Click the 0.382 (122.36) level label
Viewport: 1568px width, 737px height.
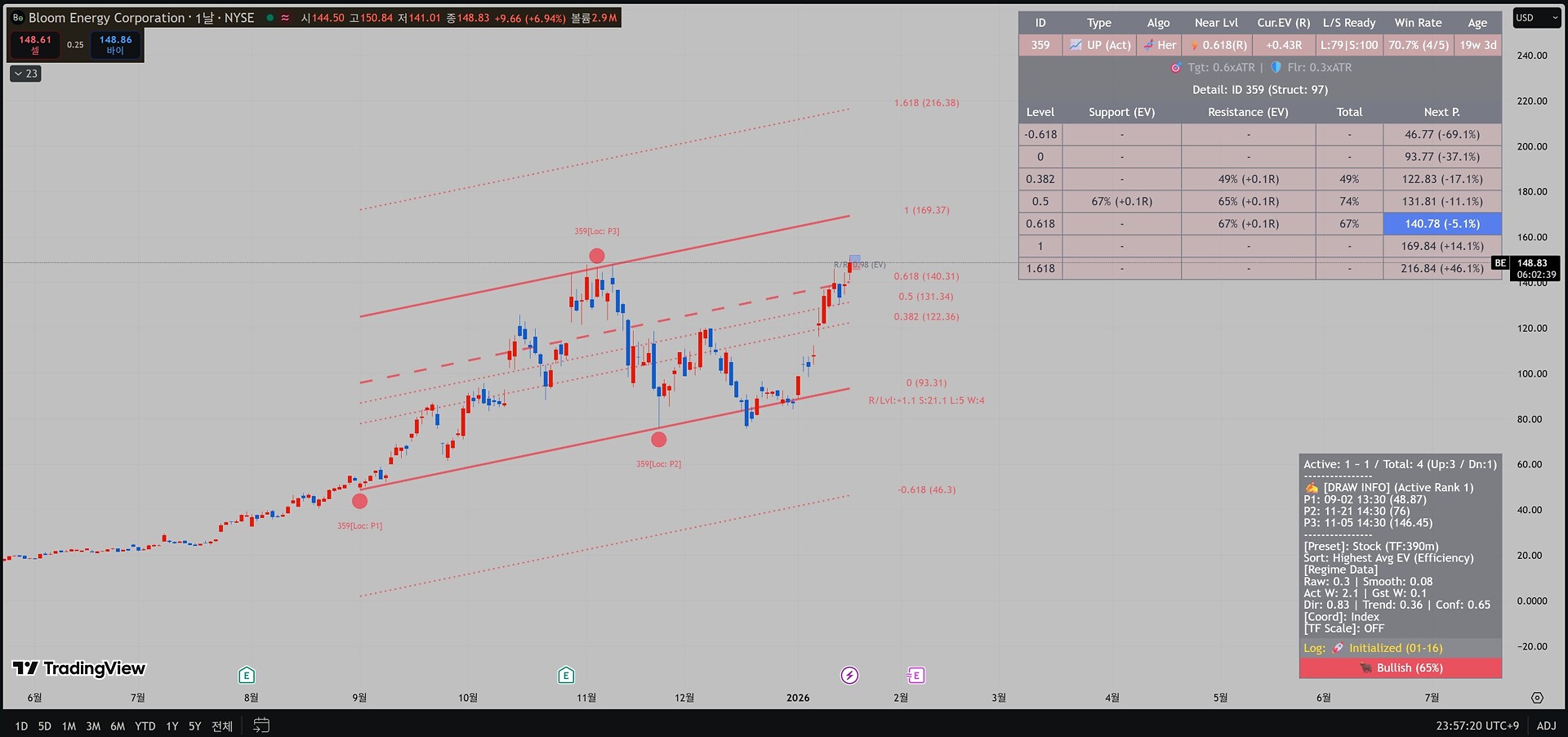[927, 316]
